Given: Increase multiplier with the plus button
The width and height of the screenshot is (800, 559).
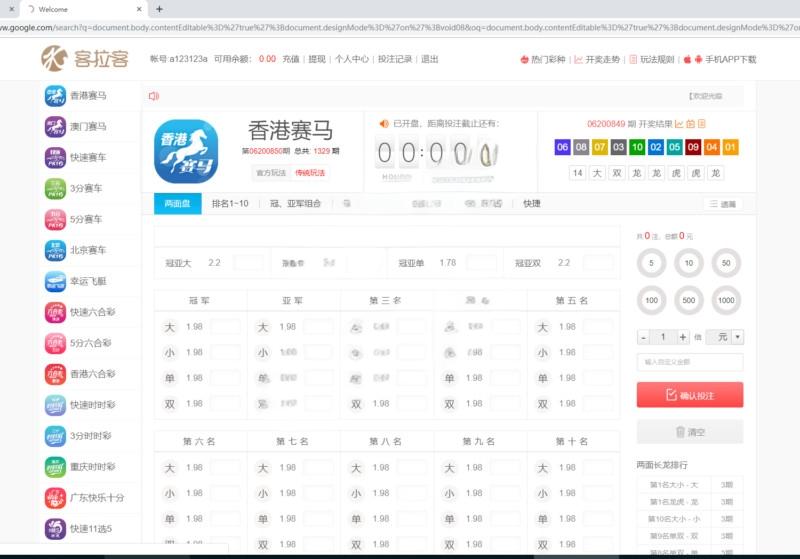Looking at the screenshot, I should coord(683,337).
